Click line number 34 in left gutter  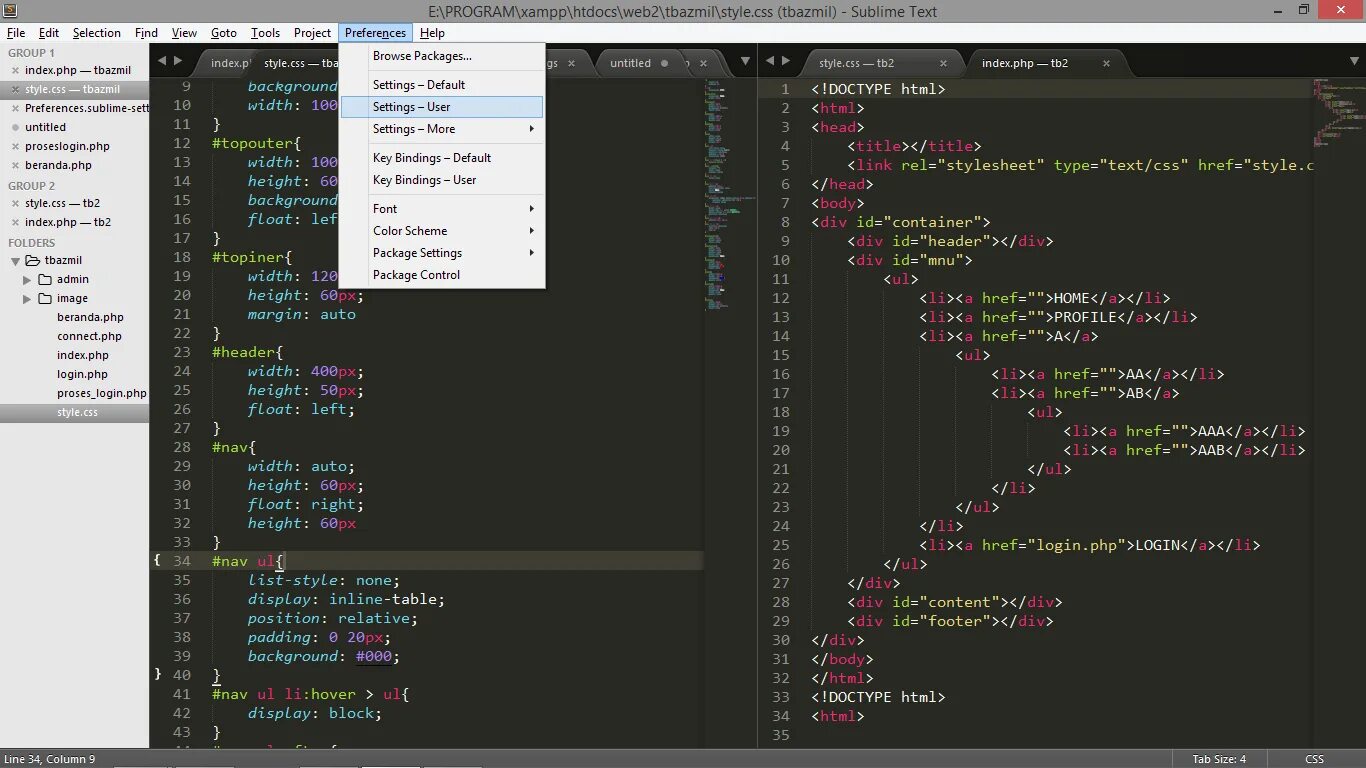(181, 561)
